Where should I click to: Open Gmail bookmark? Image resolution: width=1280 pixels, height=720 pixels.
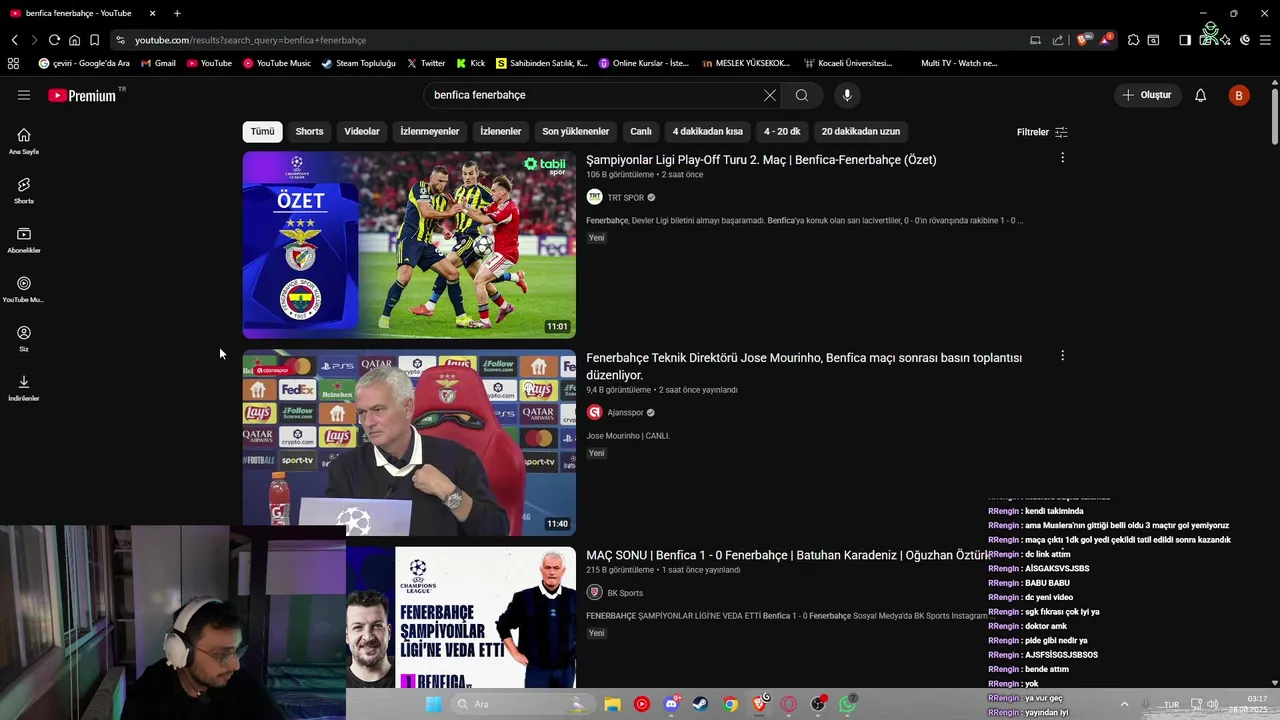(x=158, y=63)
